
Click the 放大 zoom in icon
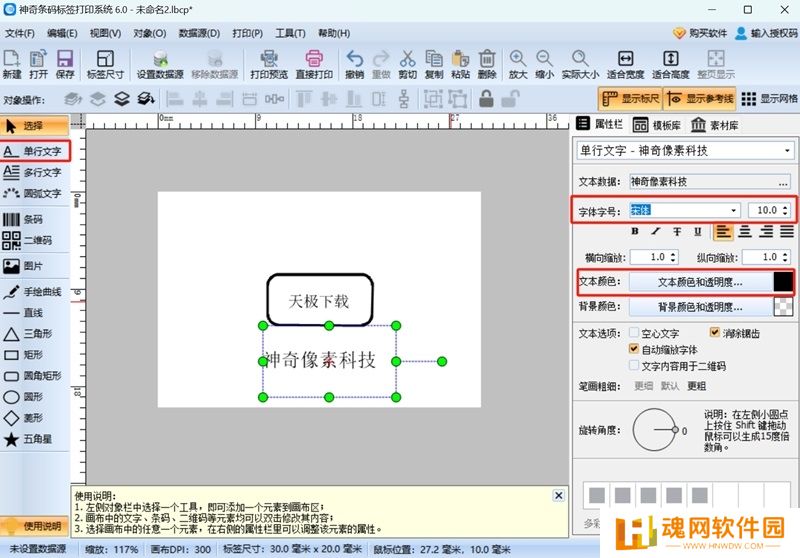[517, 64]
